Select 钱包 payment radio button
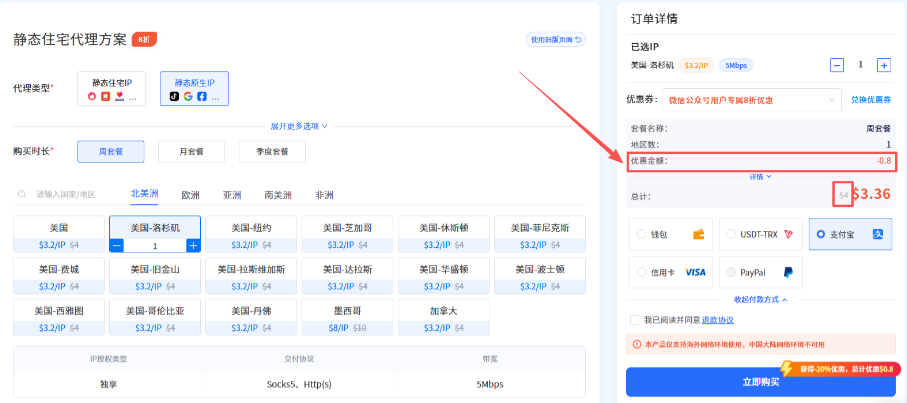Screen dimensions: 907x403 click(x=641, y=234)
